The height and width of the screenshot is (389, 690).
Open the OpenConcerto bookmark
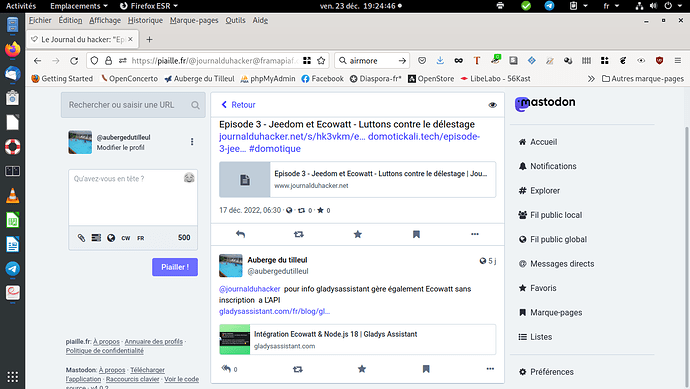[x=129, y=79]
